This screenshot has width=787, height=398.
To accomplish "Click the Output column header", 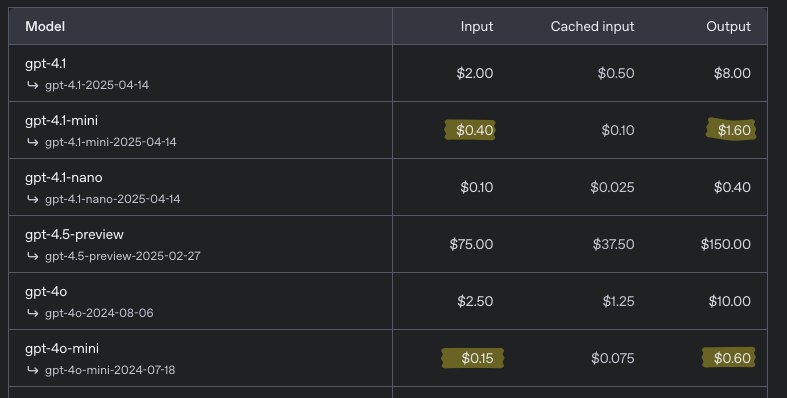I will point(728,27).
